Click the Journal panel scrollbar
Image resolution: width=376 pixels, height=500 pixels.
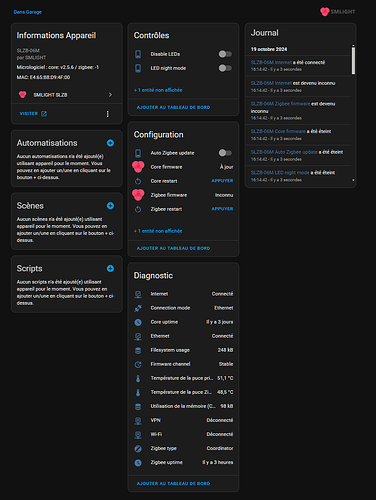coord(353,61)
